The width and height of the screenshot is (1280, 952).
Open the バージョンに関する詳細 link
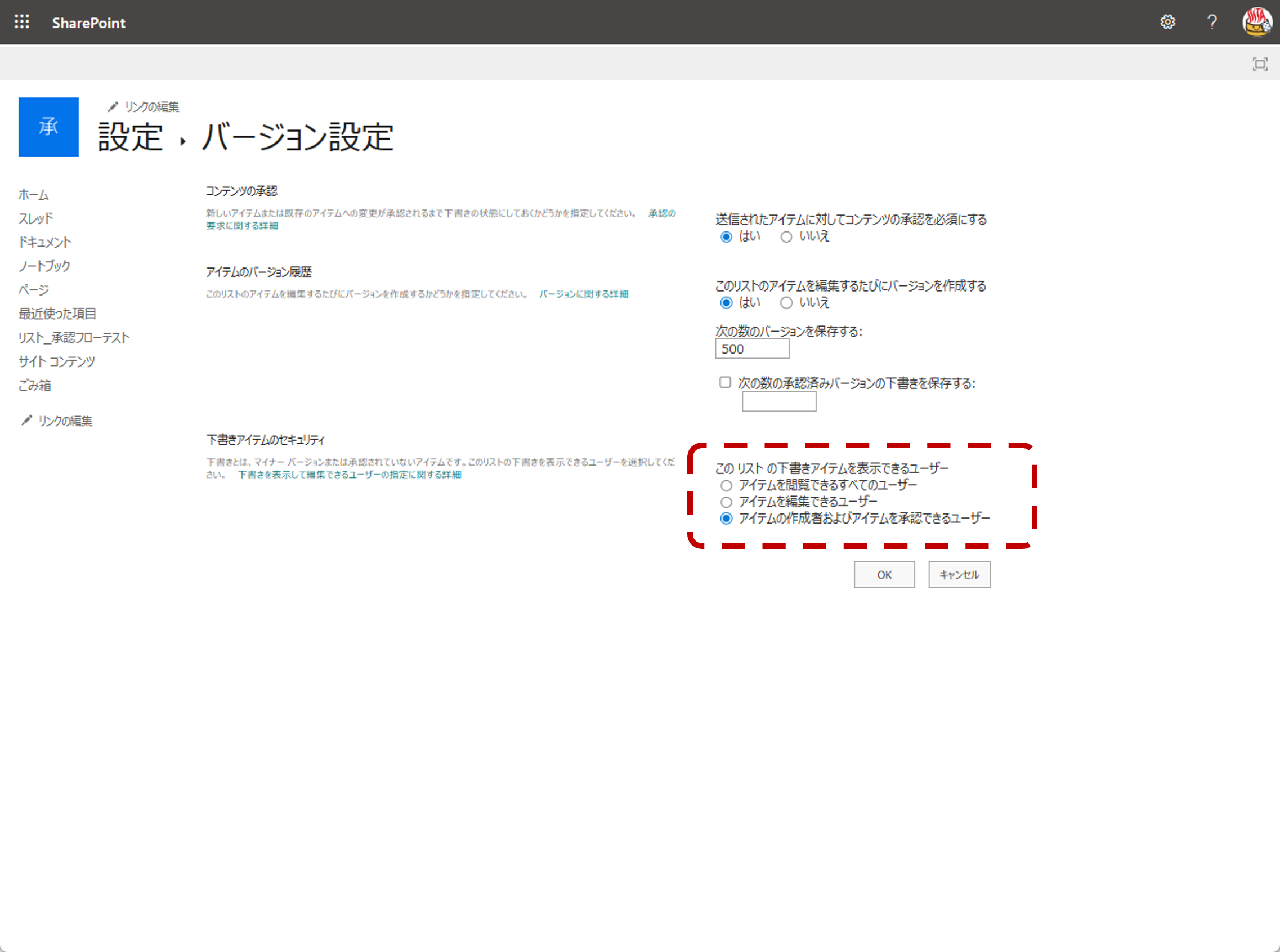(x=584, y=294)
